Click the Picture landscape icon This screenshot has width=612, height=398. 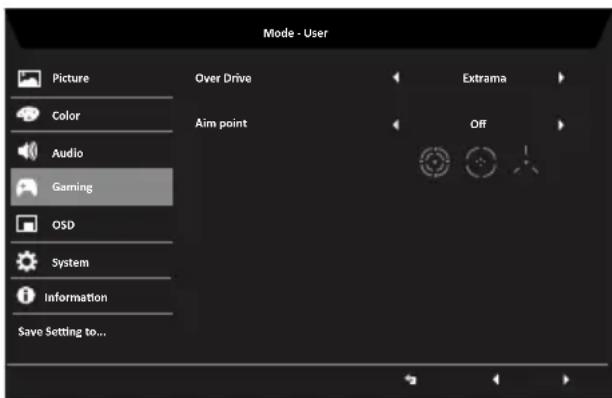tap(29, 78)
